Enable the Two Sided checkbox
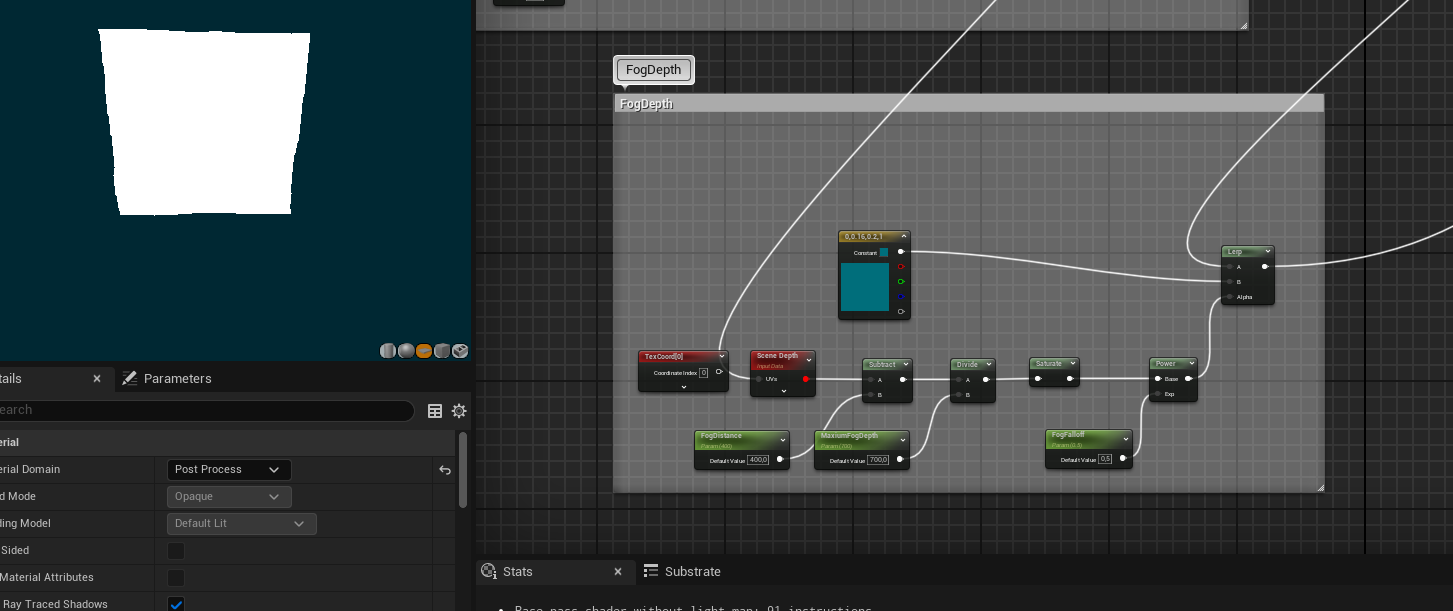The width and height of the screenshot is (1453, 611). (x=176, y=551)
